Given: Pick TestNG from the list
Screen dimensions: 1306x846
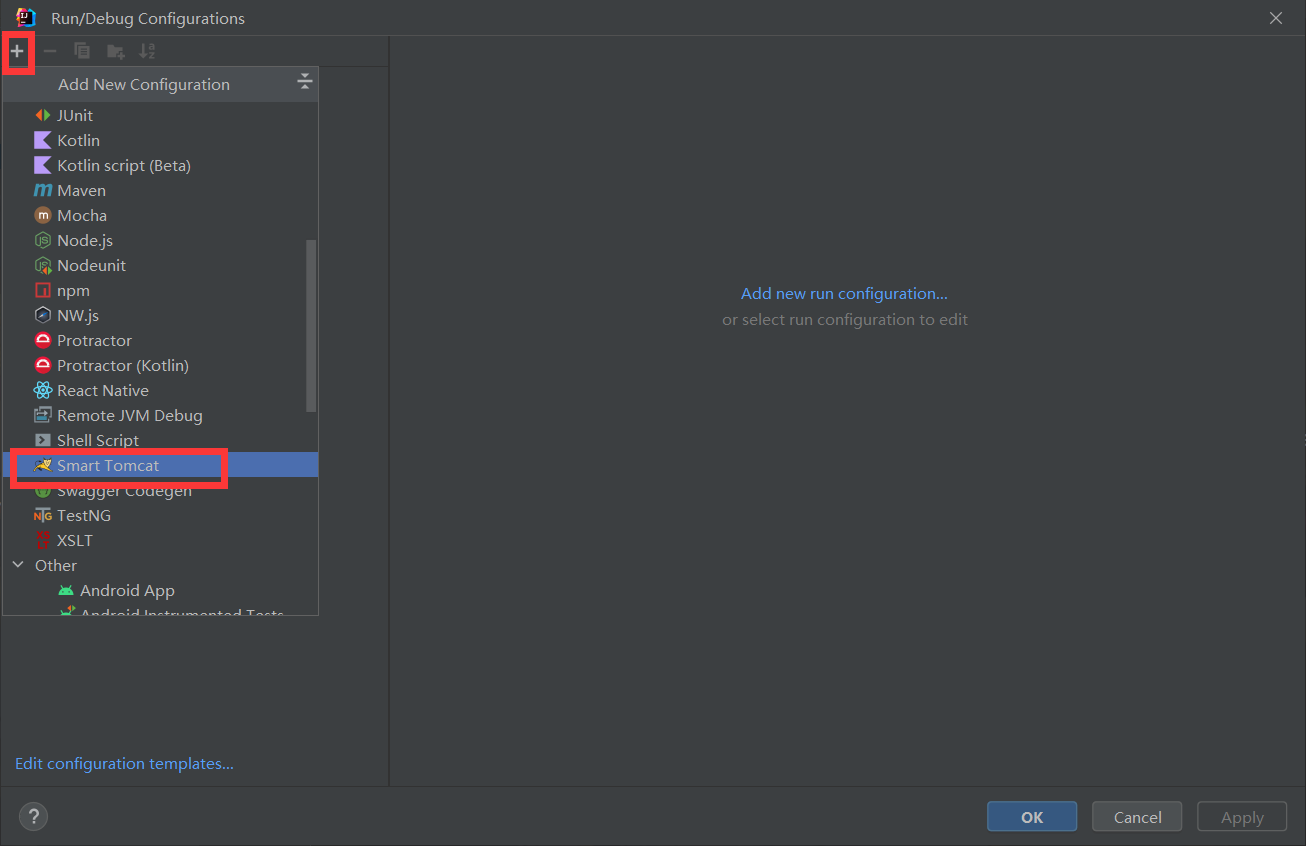Looking at the screenshot, I should click(x=160, y=515).
